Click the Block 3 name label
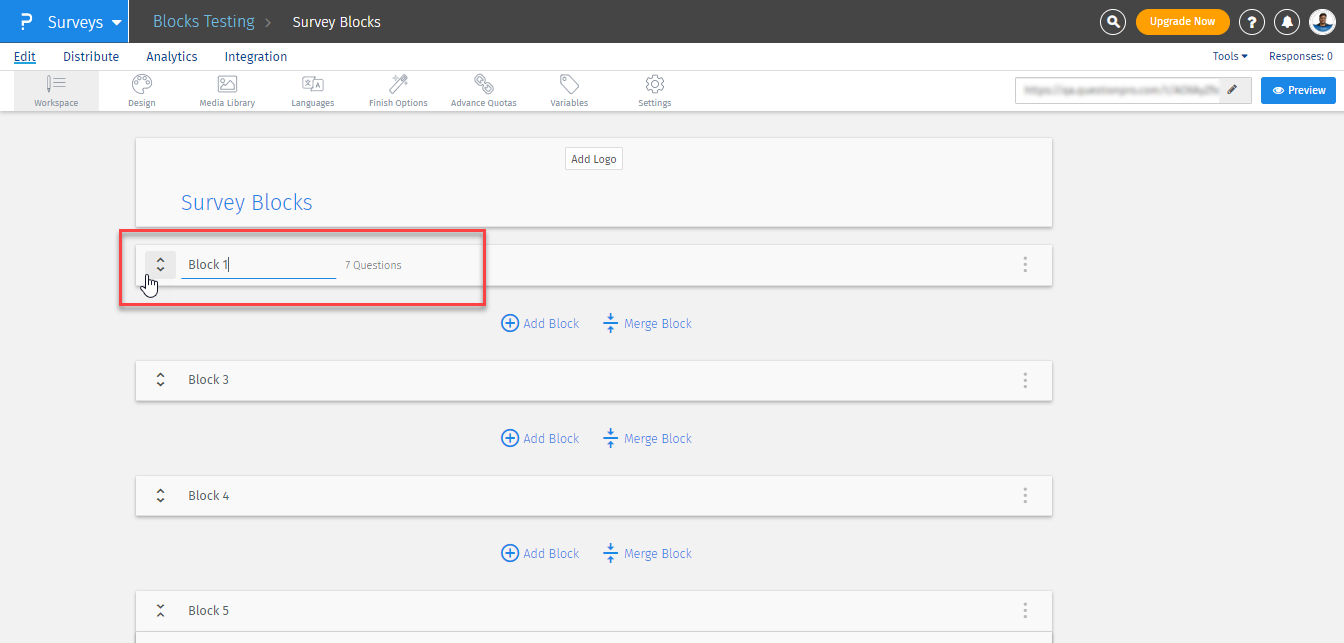This screenshot has height=643, width=1344. 209,380
